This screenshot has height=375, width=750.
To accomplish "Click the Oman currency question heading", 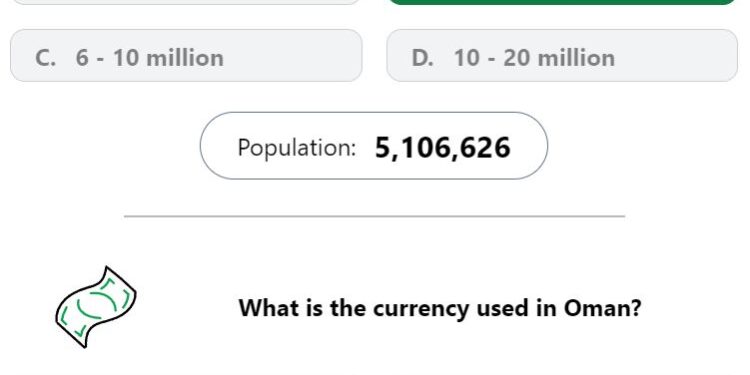I will pyautogui.click(x=440, y=308).
